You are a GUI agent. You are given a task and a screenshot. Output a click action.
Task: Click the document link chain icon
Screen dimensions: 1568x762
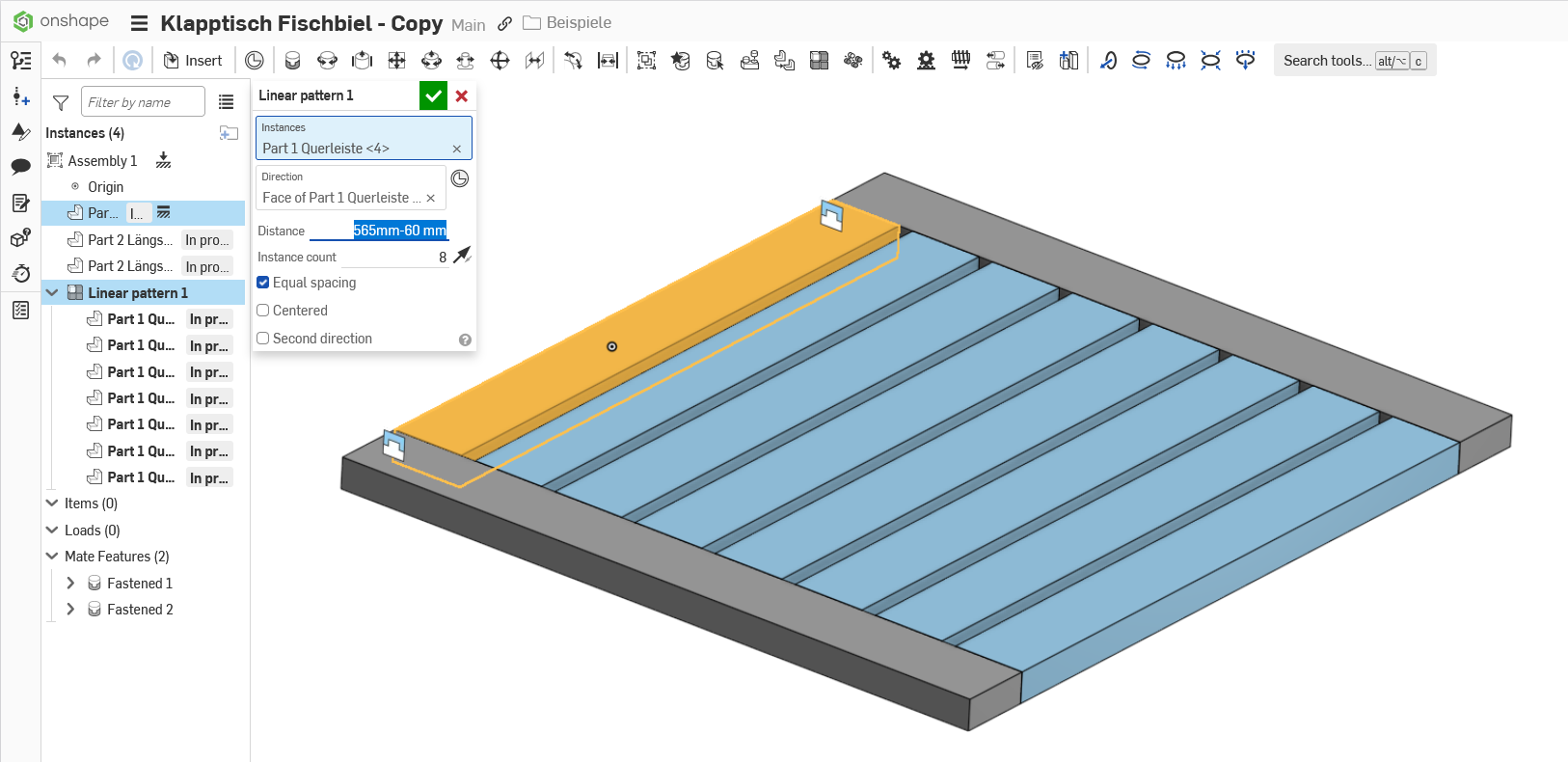[504, 23]
